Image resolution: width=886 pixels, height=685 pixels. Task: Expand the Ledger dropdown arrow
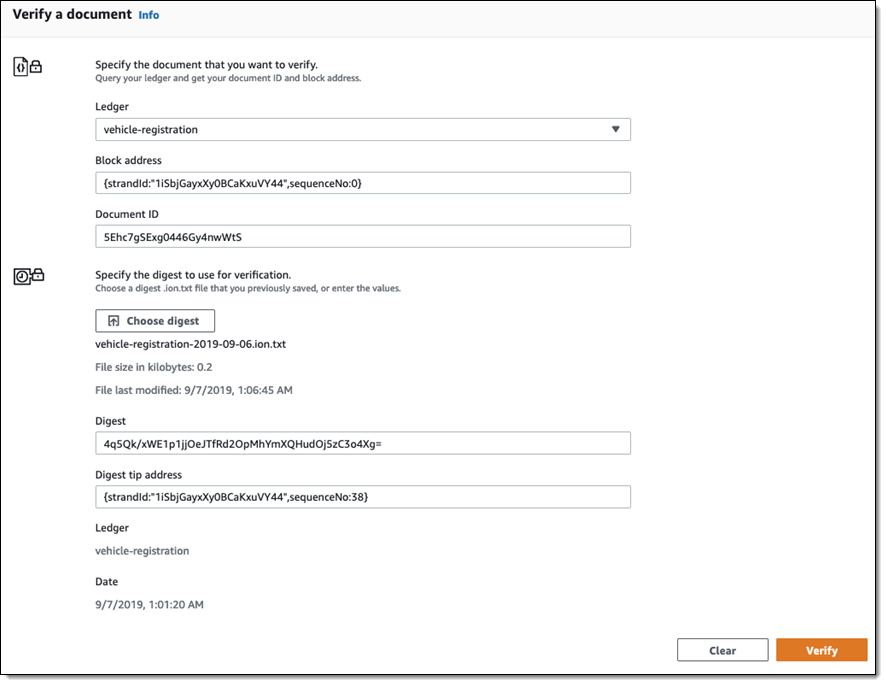[x=616, y=129]
